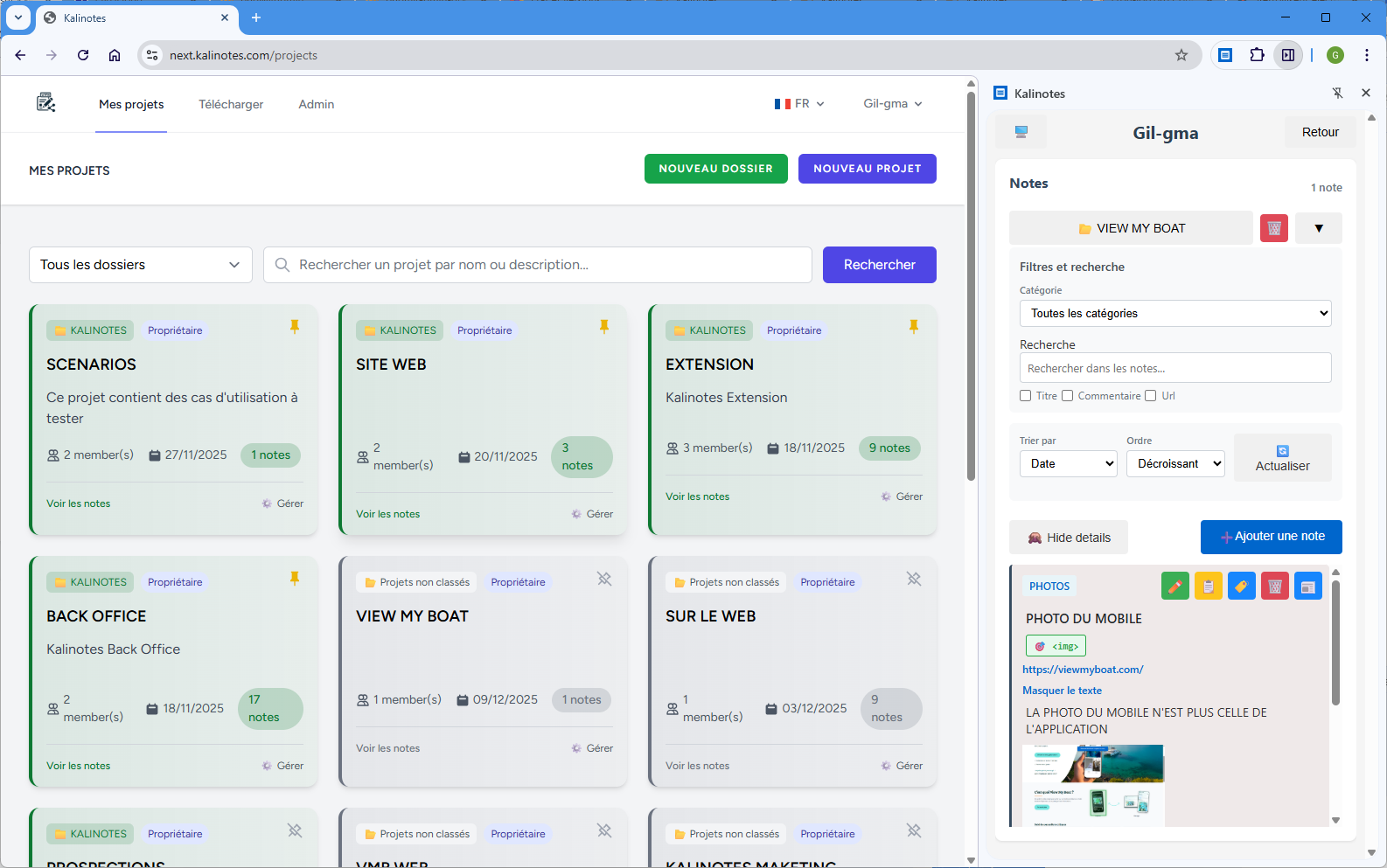Open Chrome tab search chevron
Image resolution: width=1387 pixels, height=868 pixels.
(18, 17)
